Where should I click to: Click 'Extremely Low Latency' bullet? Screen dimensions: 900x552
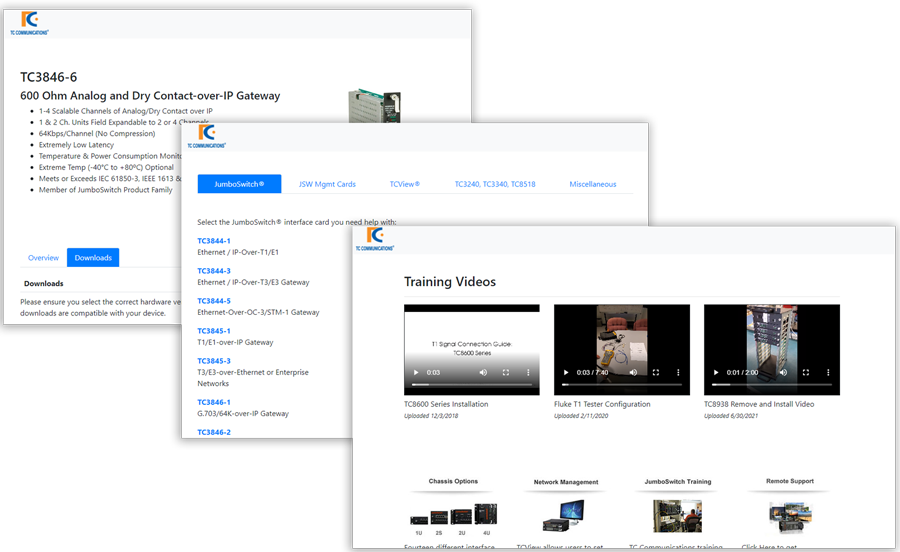point(76,145)
